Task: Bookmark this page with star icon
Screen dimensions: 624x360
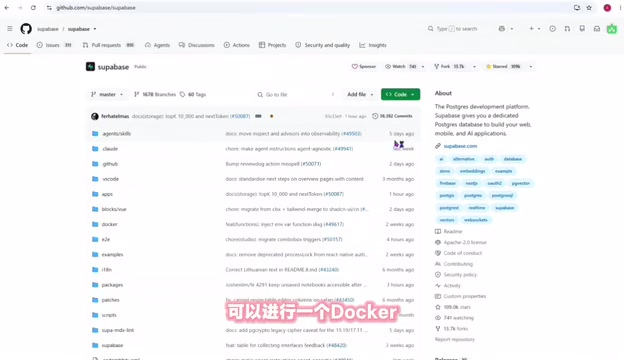Action: click(589, 8)
